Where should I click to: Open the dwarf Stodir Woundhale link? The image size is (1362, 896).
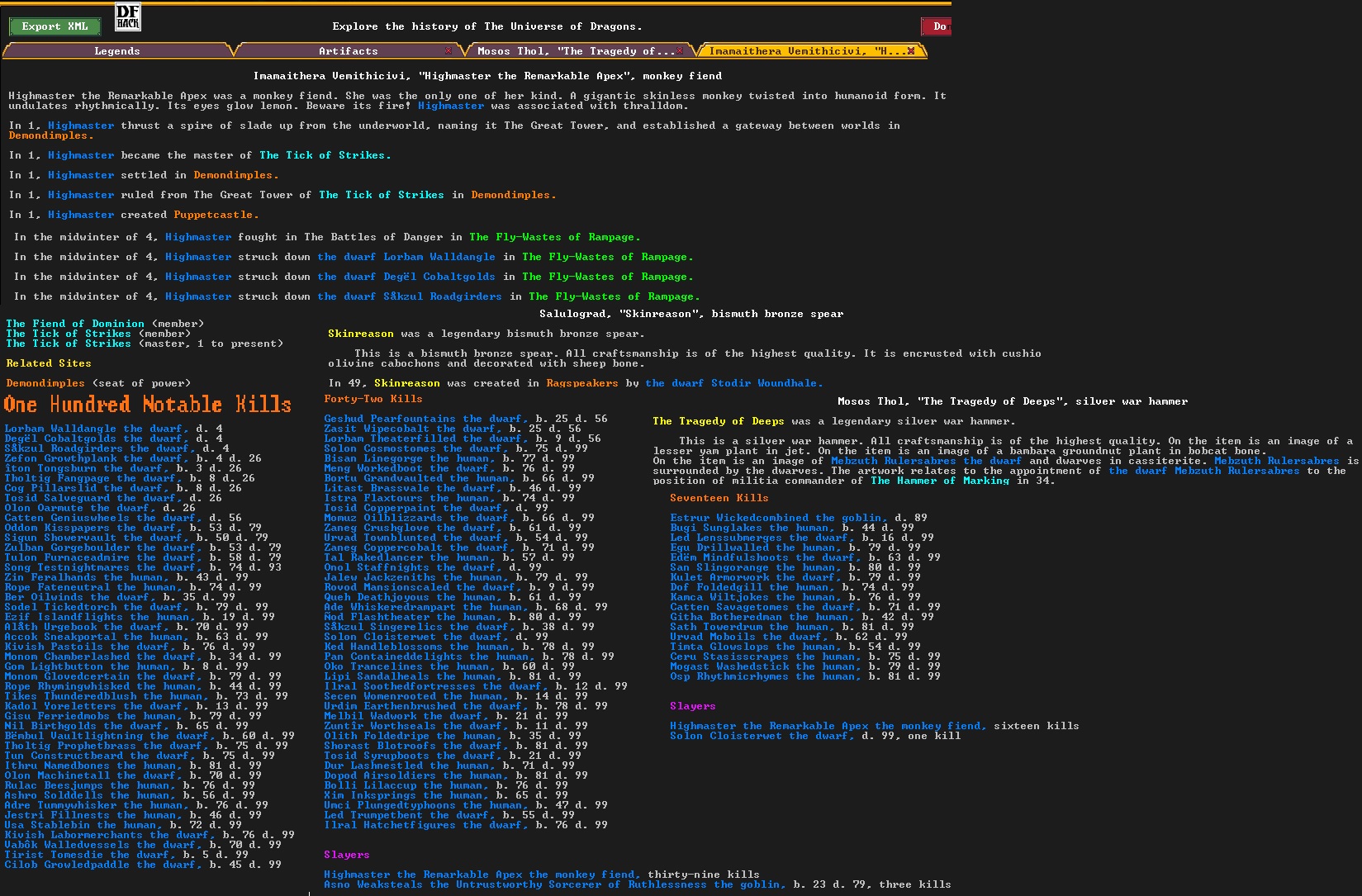[x=734, y=383]
